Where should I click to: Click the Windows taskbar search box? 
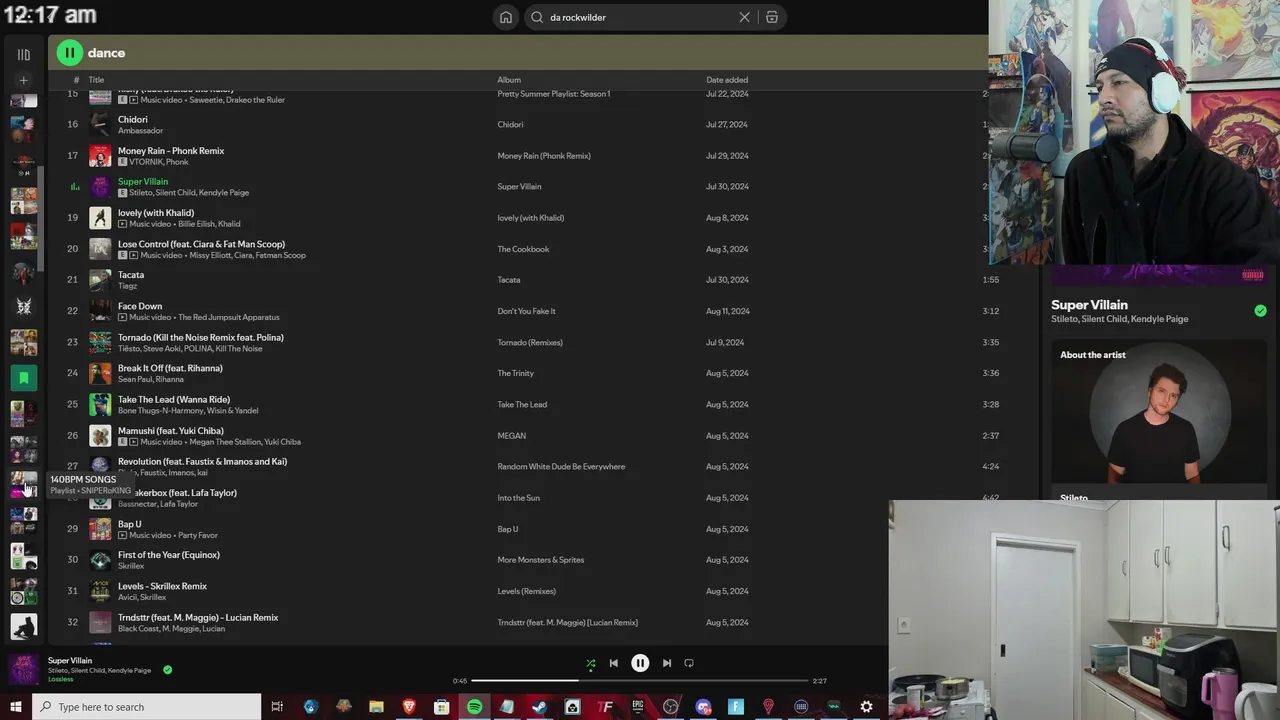coord(146,707)
